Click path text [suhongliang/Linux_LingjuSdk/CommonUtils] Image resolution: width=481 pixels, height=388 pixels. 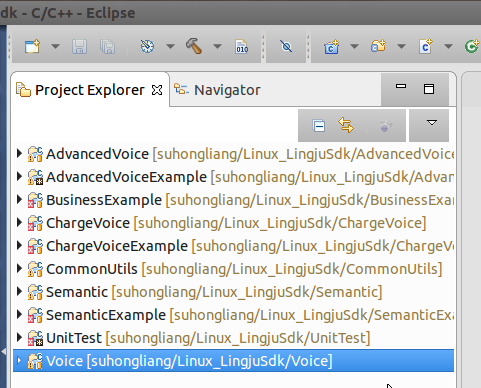point(292,269)
